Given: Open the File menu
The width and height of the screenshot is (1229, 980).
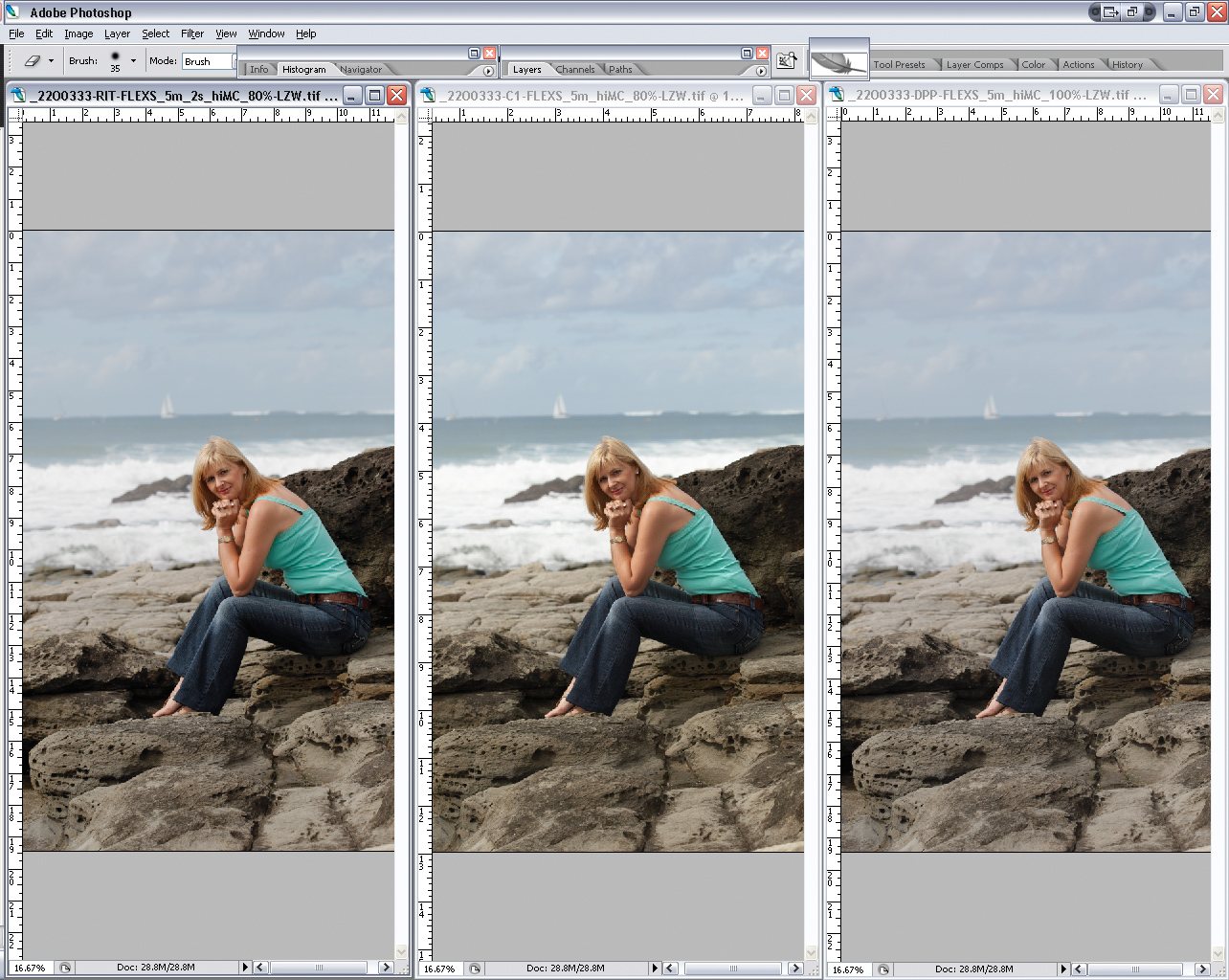Looking at the screenshot, I should pos(16,33).
